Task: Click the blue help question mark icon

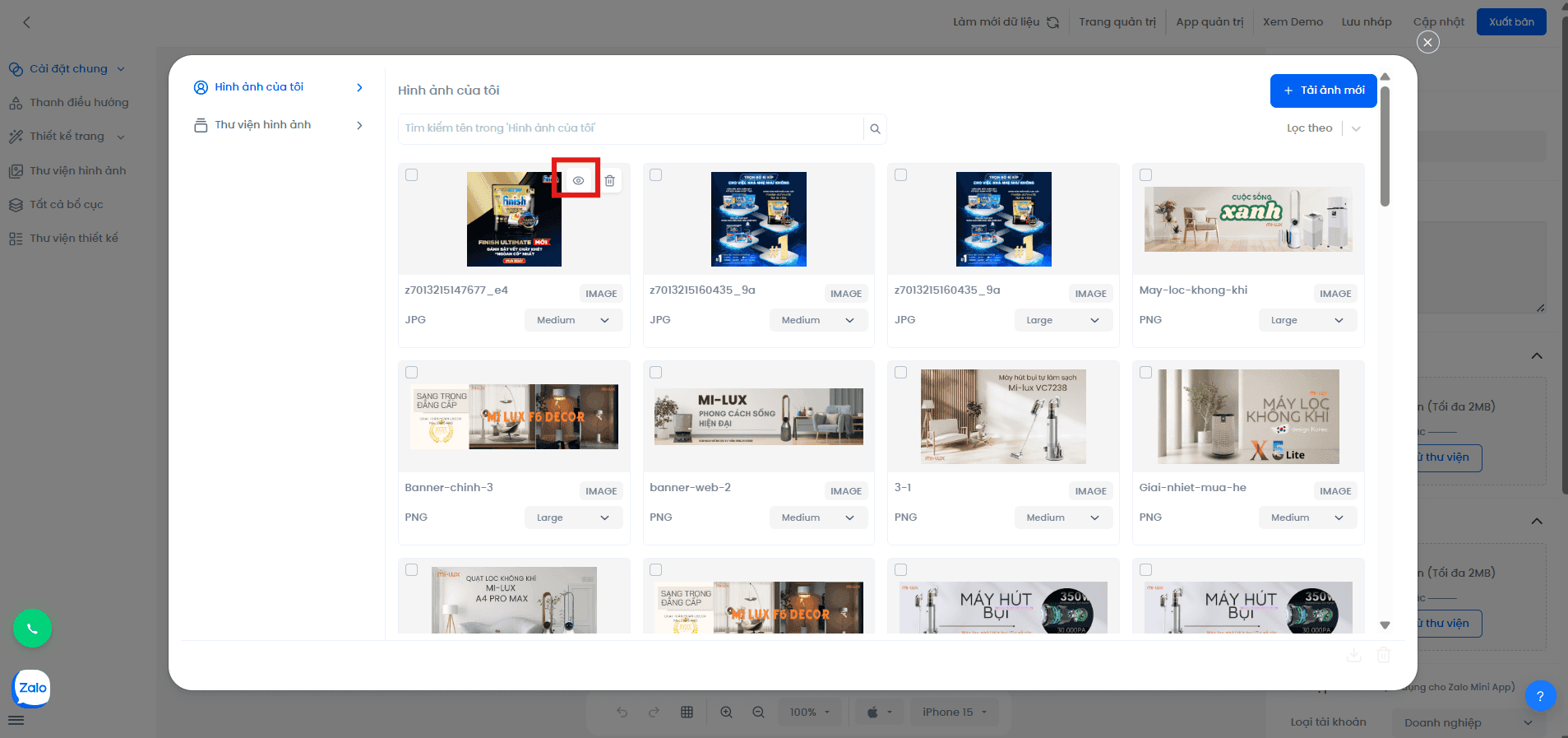Action: pyautogui.click(x=1540, y=696)
